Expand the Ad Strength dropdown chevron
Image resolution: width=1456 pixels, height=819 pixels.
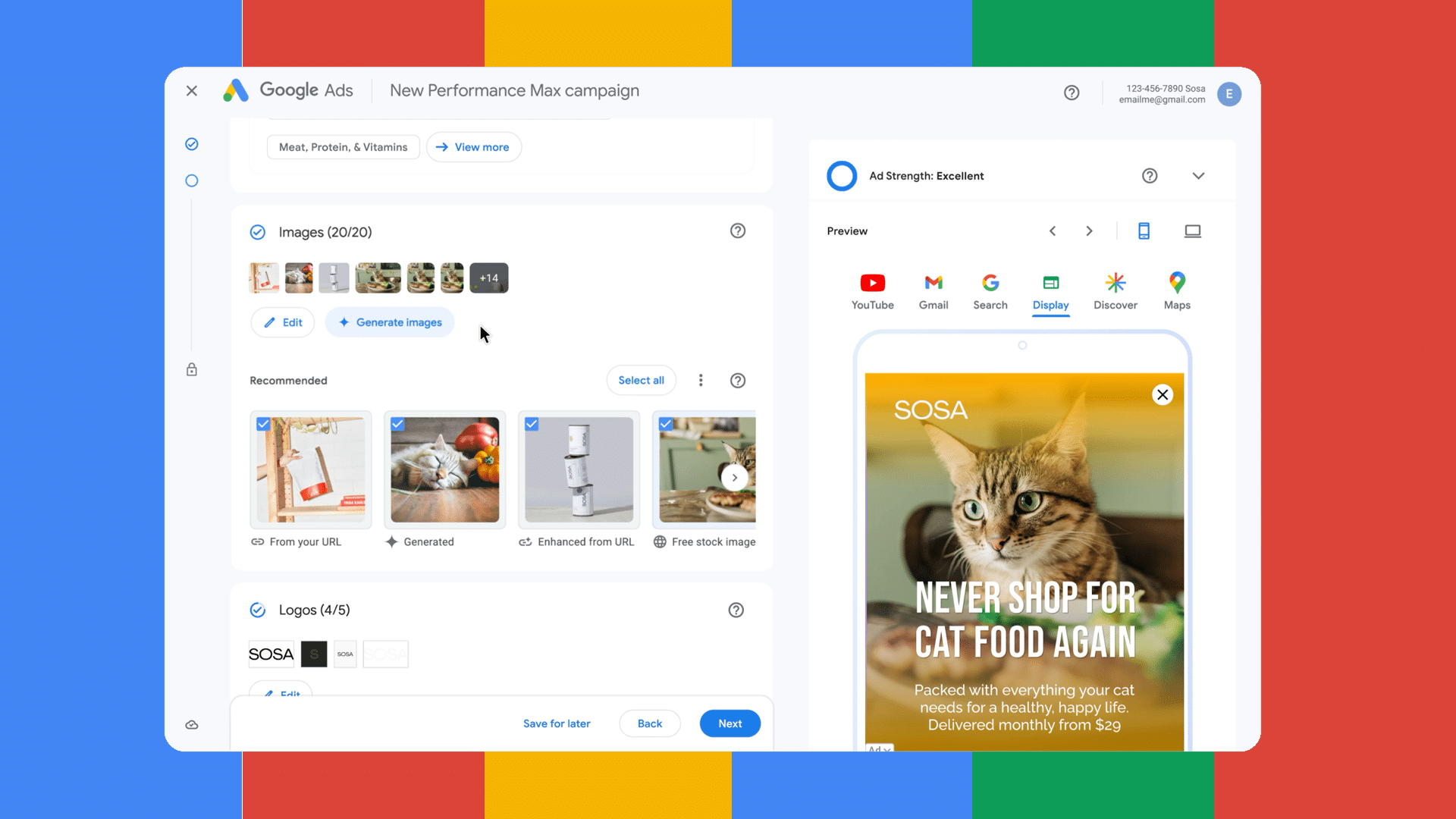pyautogui.click(x=1198, y=176)
